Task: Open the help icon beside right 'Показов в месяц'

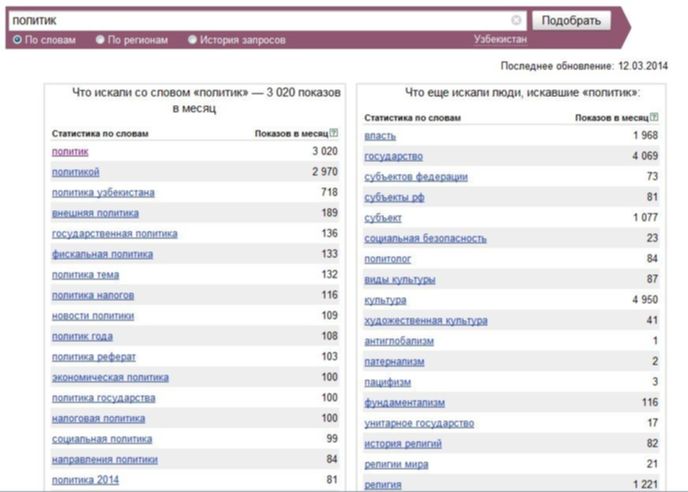Action: point(654,117)
